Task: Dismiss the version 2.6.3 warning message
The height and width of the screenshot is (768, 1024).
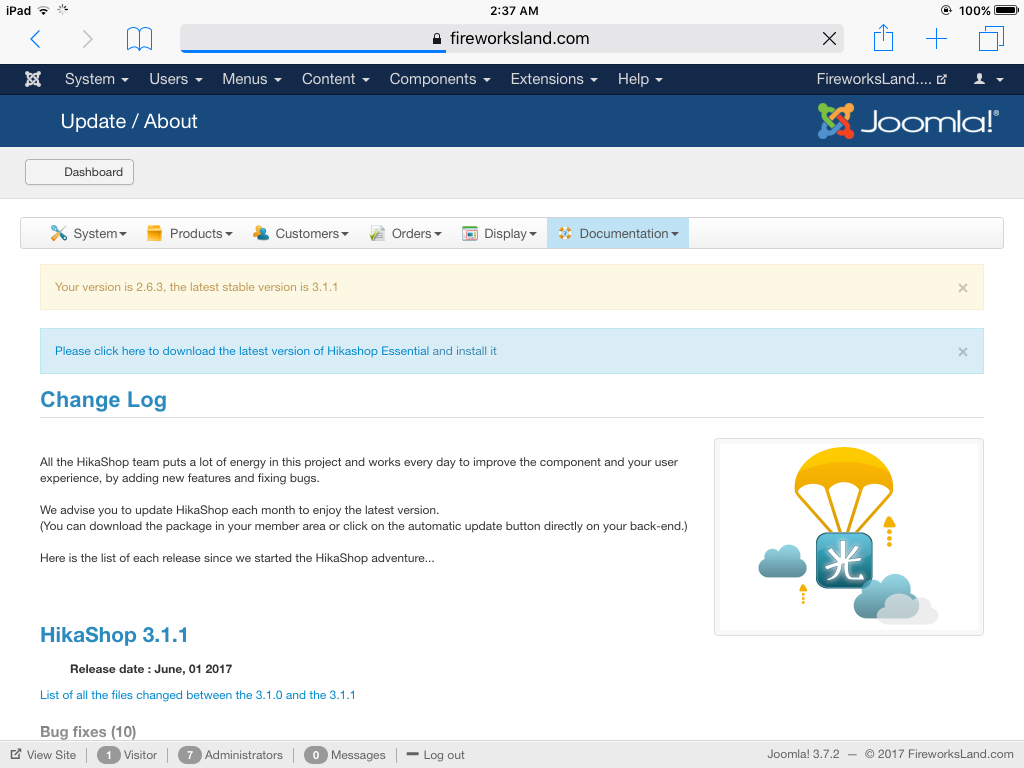Action: tap(963, 288)
